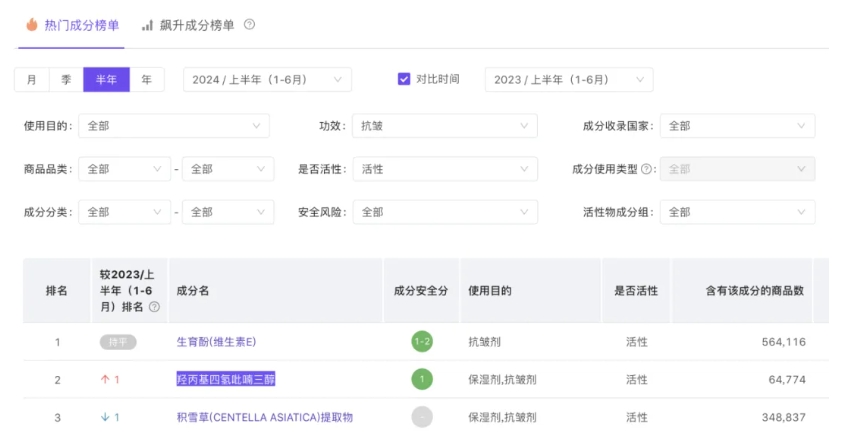Select 季 time period
Image resolution: width=841 pixels, height=442 pixels.
click(66, 79)
